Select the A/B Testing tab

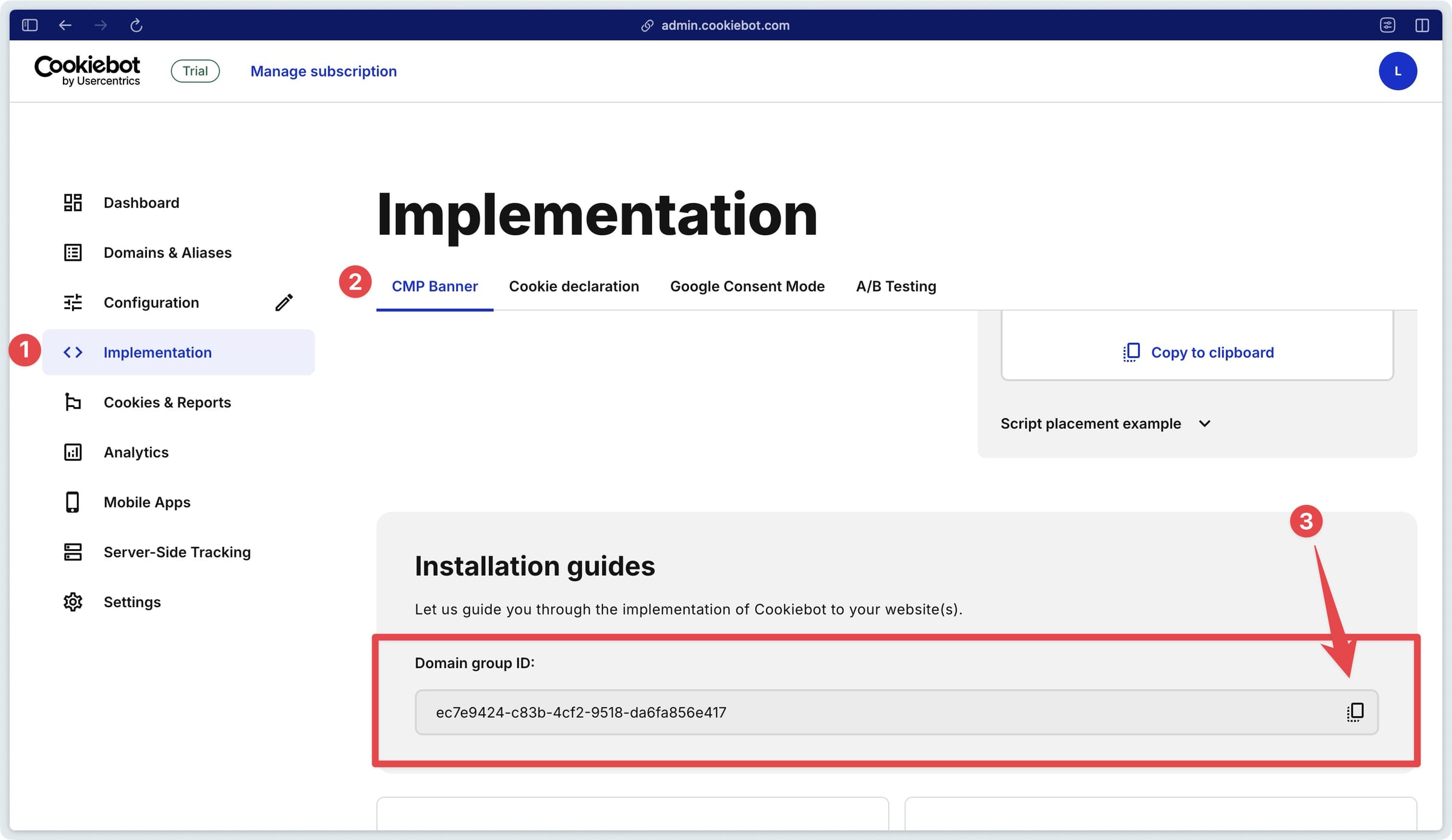click(896, 286)
